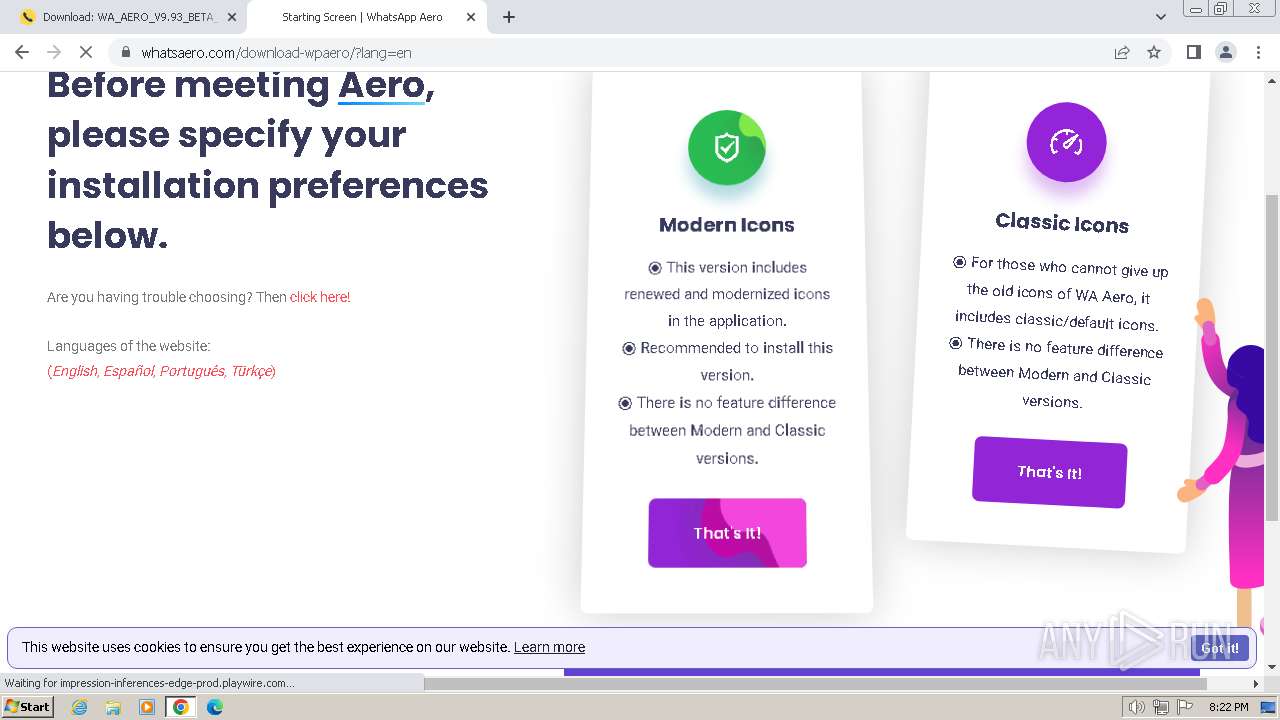Switch website language to English
The image size is (1280, 720).
[75, 371]
